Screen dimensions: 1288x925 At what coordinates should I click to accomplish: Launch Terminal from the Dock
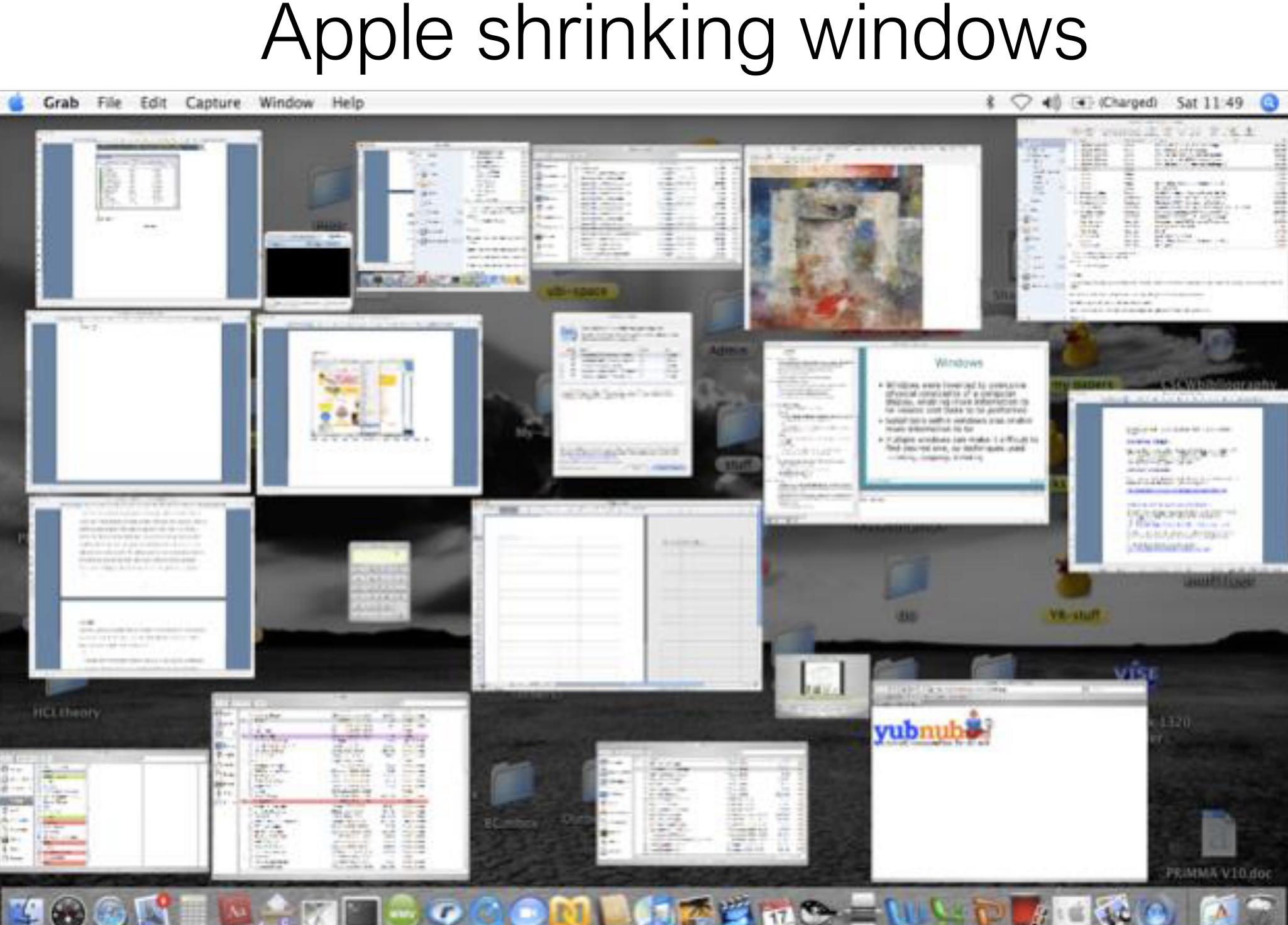(x=361, y=911)
